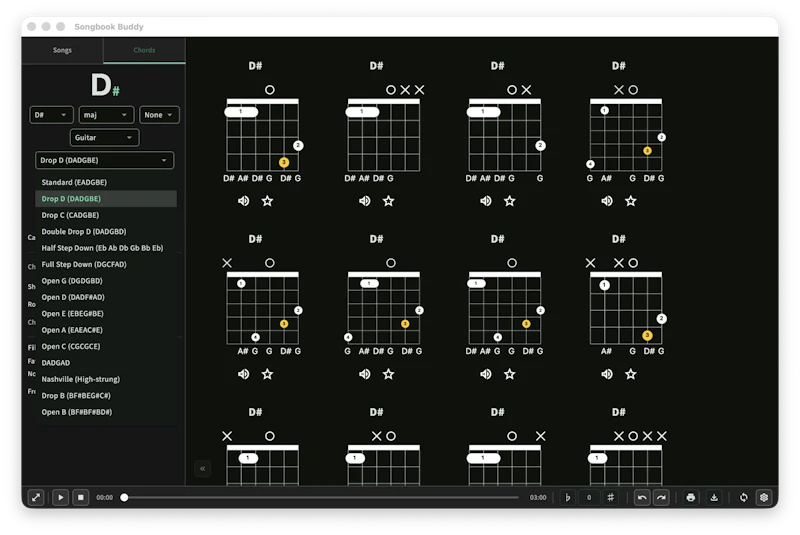Click the 00:00 elapsed time label
This screenshot has width=800, height=535.
point(105,497)
